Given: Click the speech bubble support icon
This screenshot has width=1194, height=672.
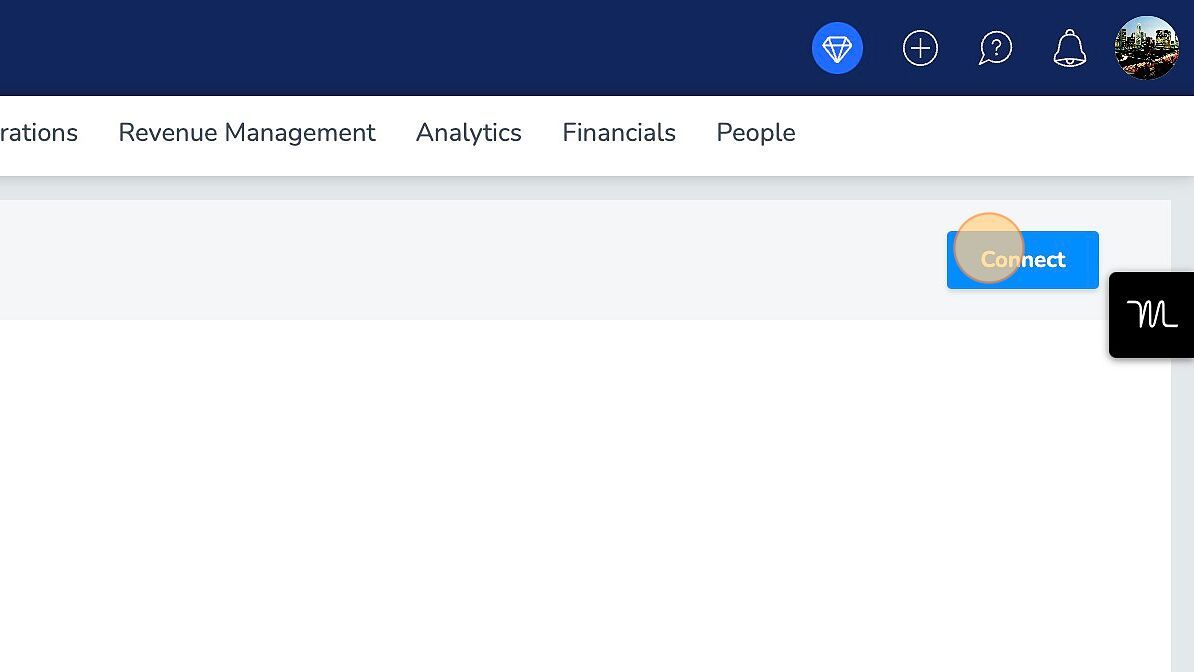Looking at the screenshot, I should click(995, 48).
